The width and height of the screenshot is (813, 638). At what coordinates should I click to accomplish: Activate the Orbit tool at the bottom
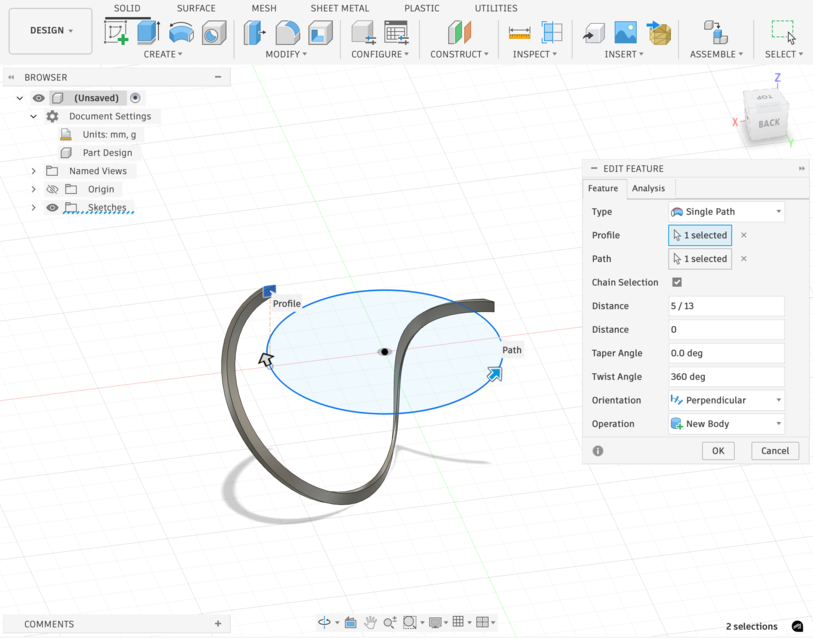[x=324, y=623]
